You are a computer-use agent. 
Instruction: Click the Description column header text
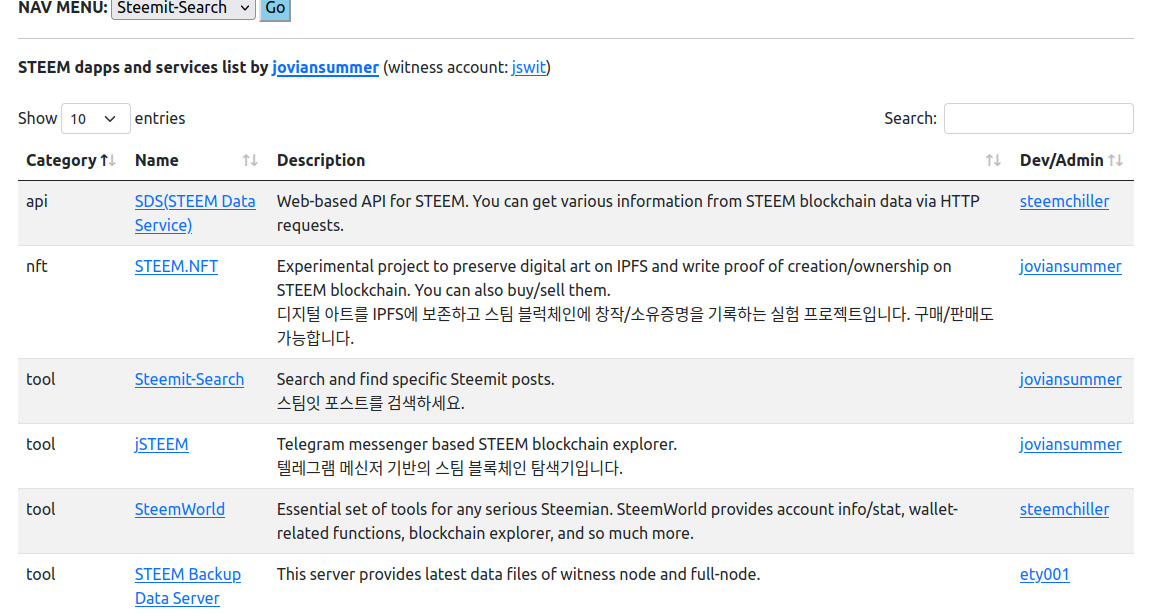(320, 160)
